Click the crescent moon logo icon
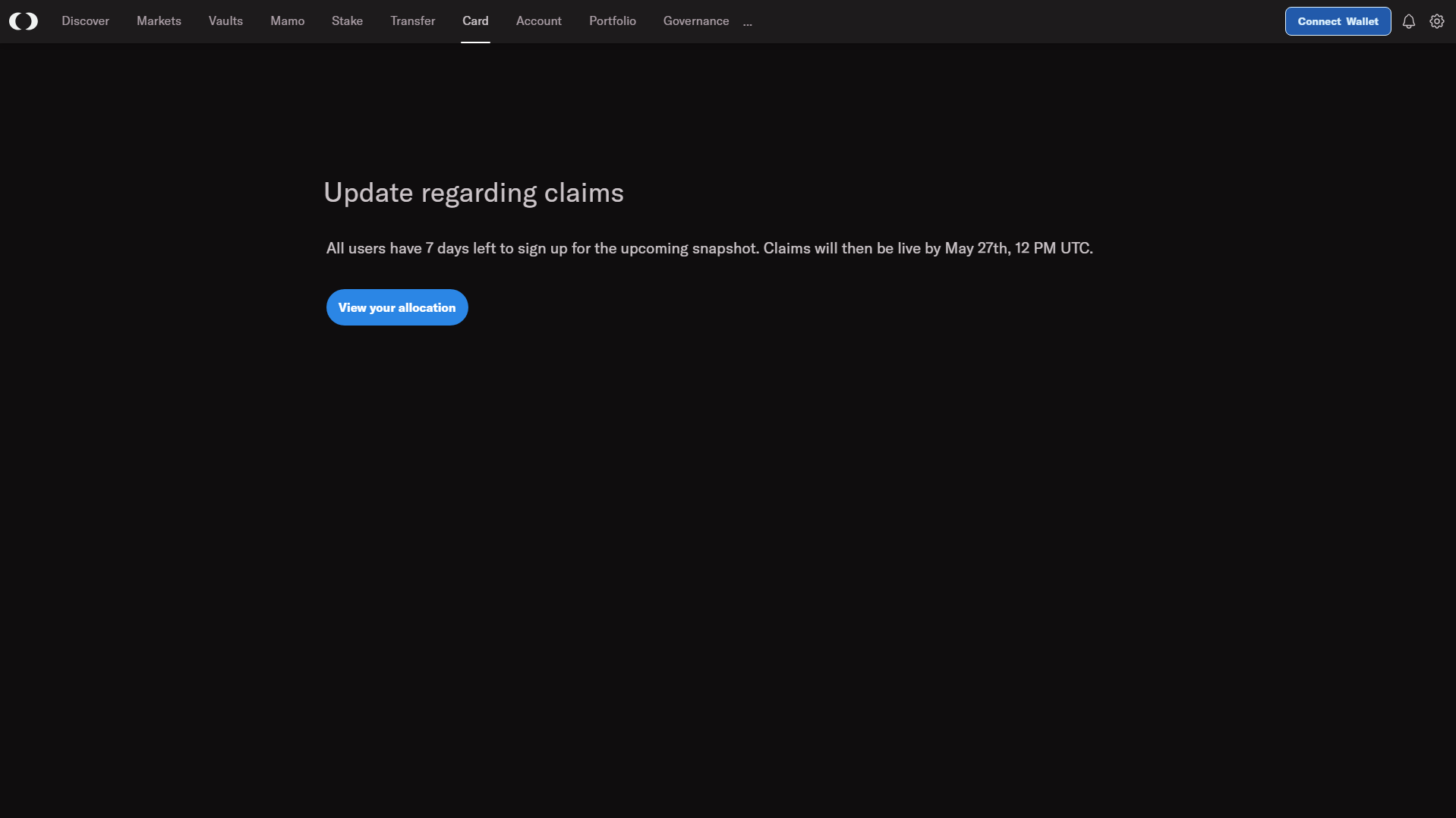 24,21
